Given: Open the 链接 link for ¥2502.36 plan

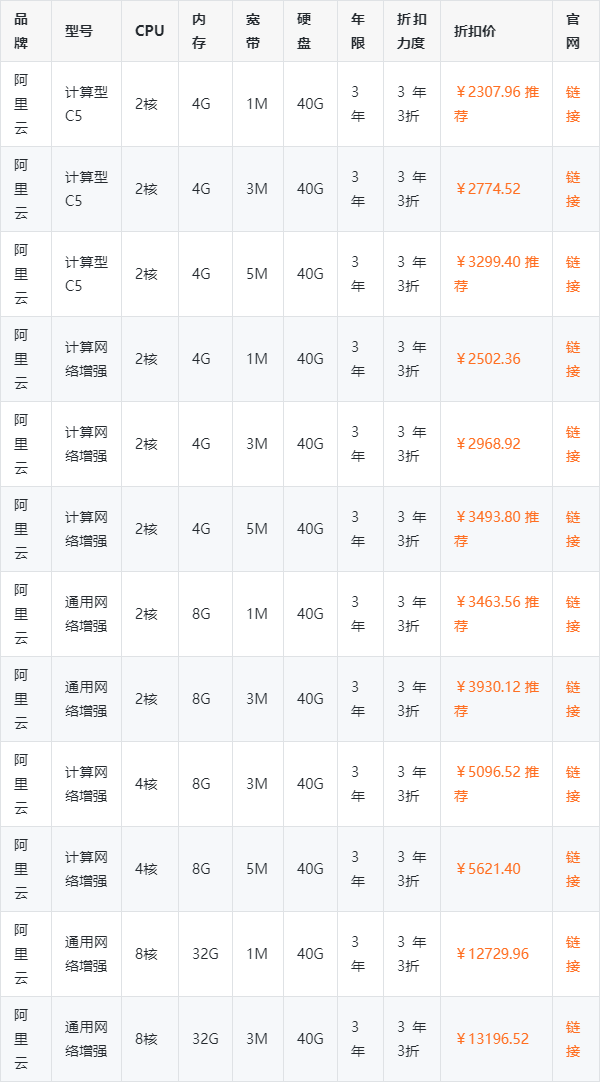Looking at the screenshot, I should pyautogui.click(x=573, y=359).
